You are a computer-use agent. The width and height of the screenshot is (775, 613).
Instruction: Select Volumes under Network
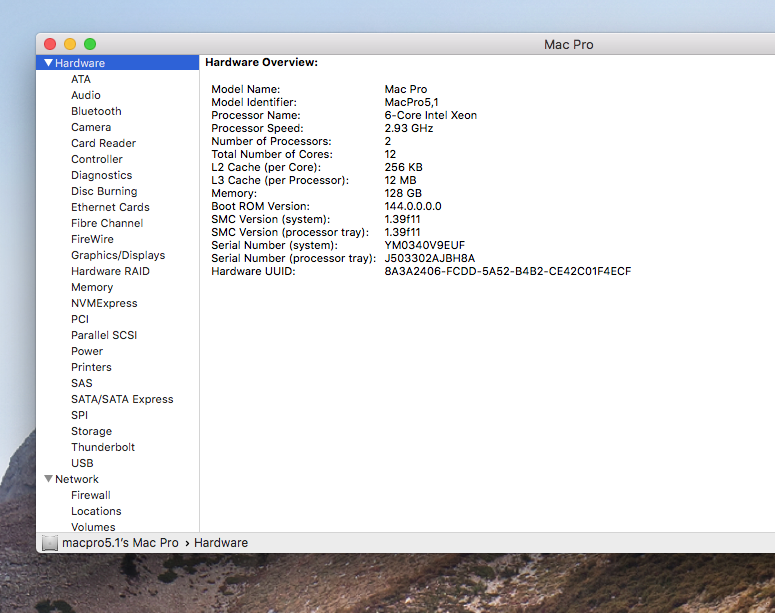click(93, 527)
